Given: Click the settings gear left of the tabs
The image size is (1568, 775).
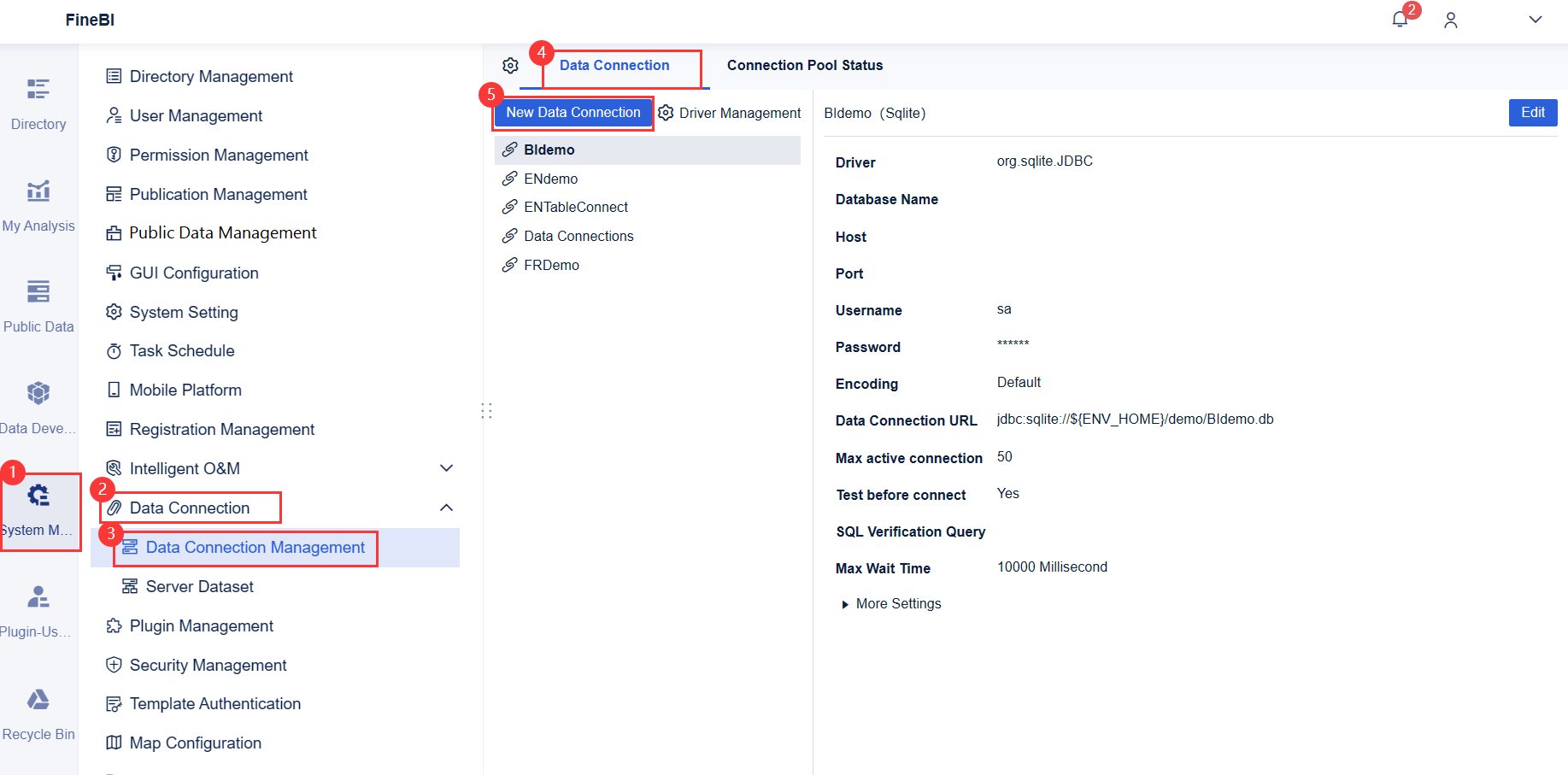Looking at the screenshot, I should pos(510,65).
